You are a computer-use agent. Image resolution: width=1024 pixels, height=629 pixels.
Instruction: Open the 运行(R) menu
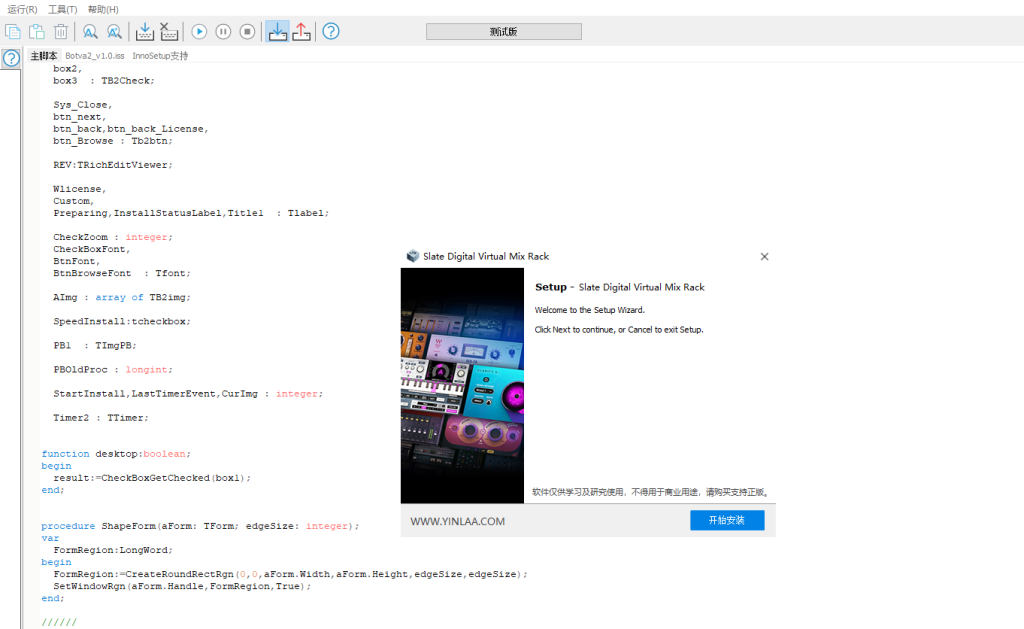pyautogui.click(x=22, y=9)
